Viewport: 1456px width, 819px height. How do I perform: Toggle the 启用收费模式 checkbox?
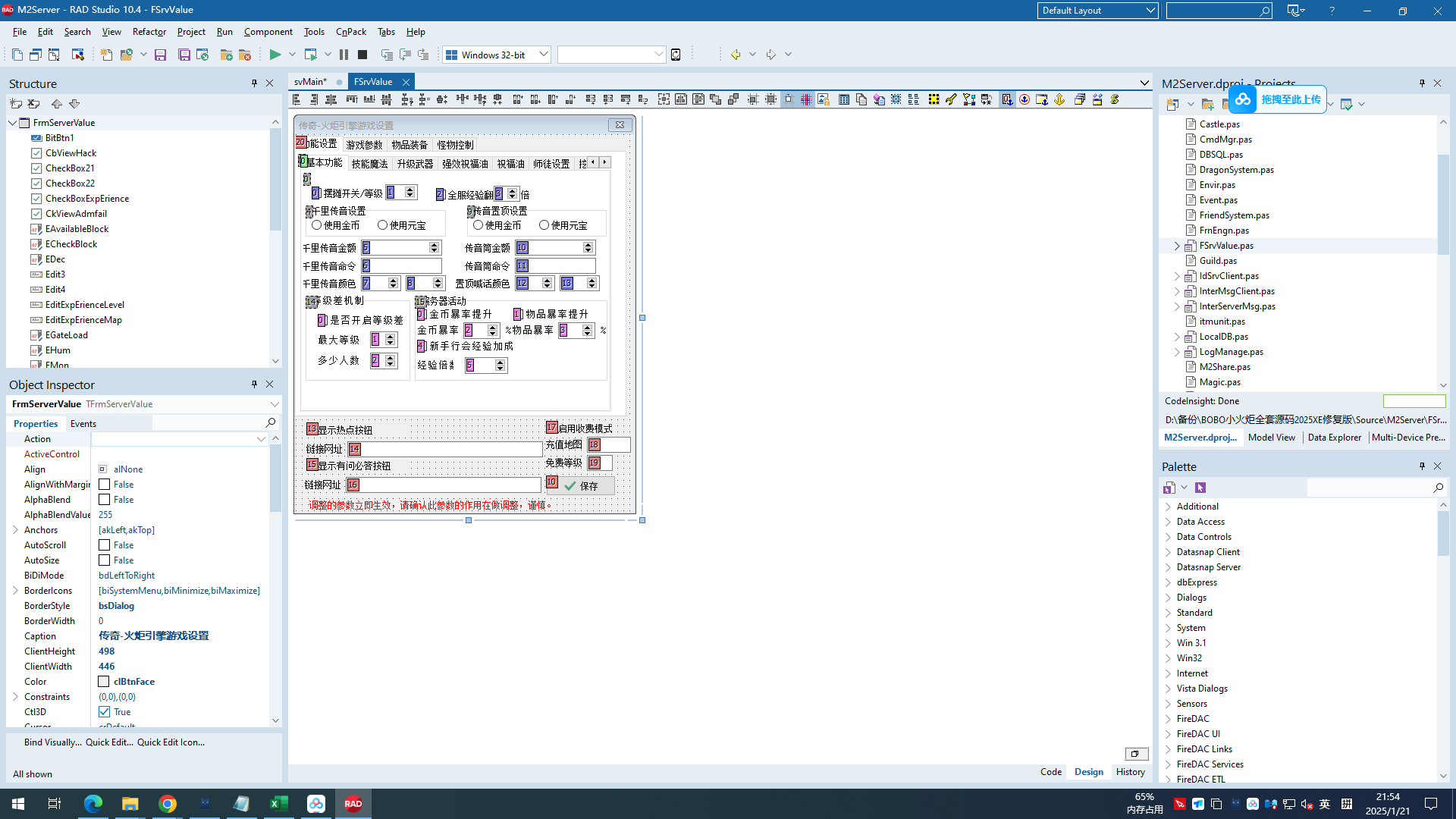[552, 428]
